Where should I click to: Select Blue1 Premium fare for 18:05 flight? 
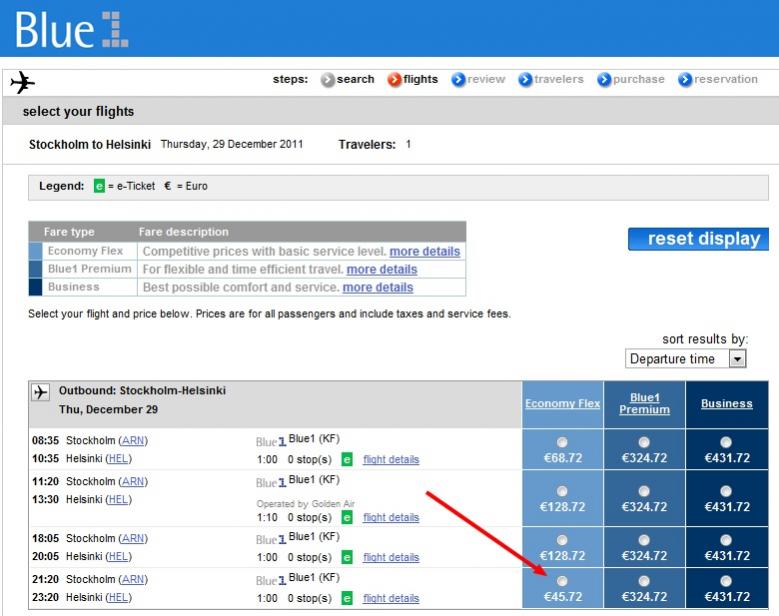click(644, 539)
